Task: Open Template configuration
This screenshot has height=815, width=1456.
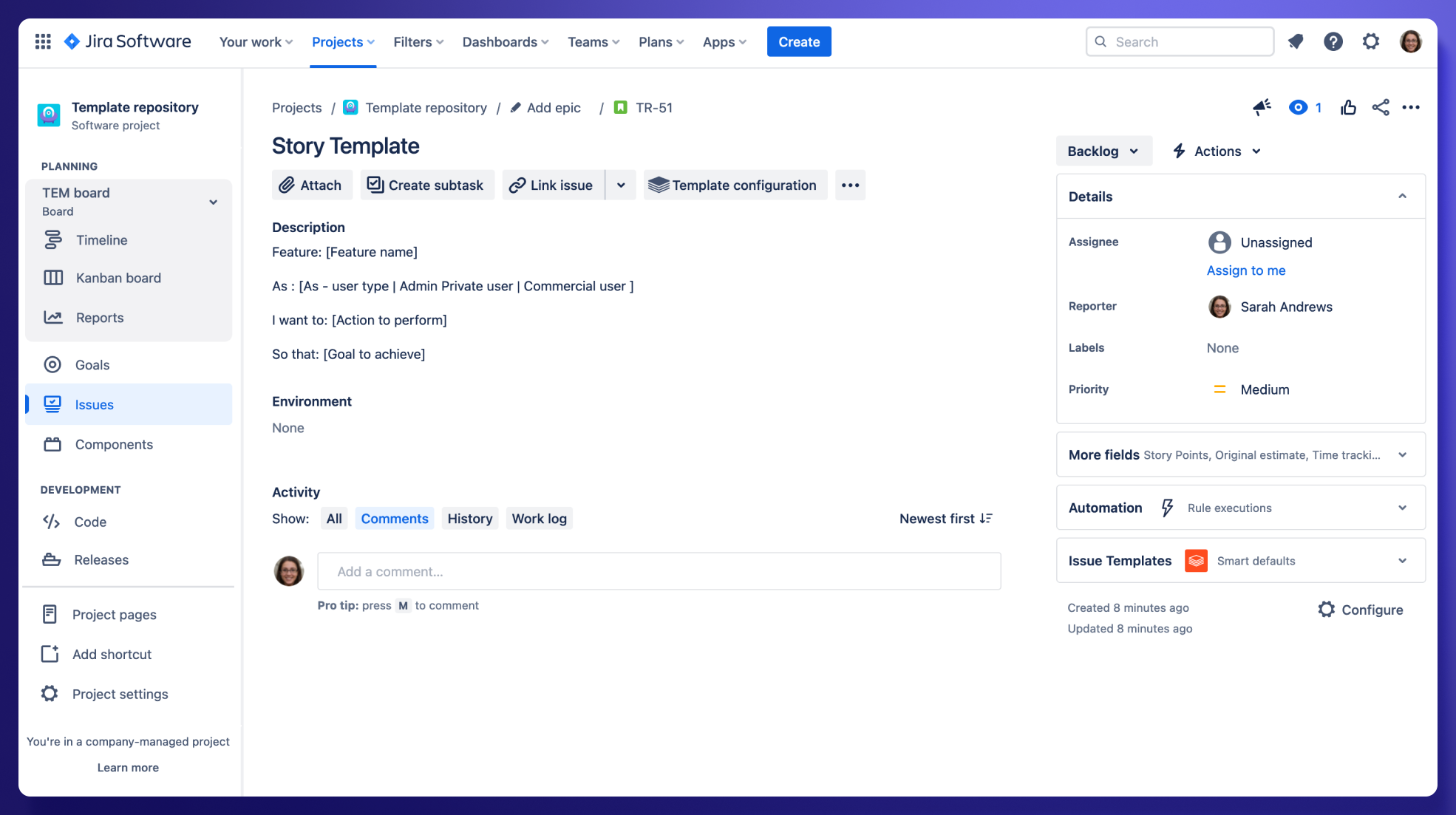Action: click(x=735, y=185)
